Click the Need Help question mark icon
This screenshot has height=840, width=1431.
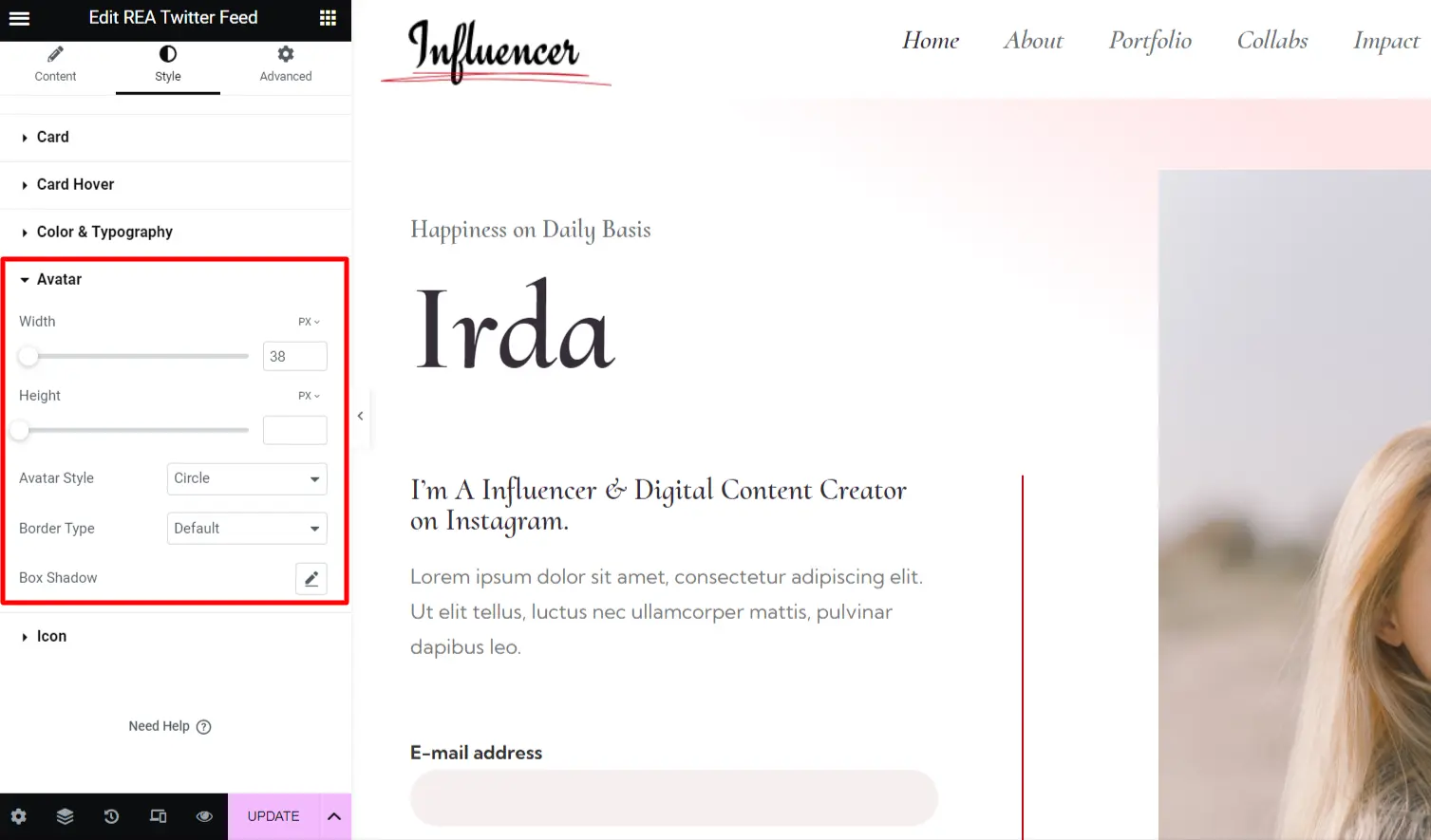coord(203,727)
